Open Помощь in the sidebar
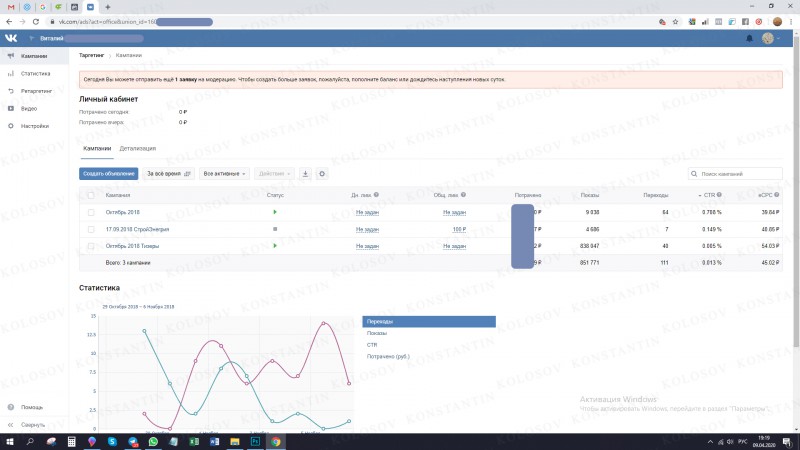800x450 pixels. pos(34,407)
